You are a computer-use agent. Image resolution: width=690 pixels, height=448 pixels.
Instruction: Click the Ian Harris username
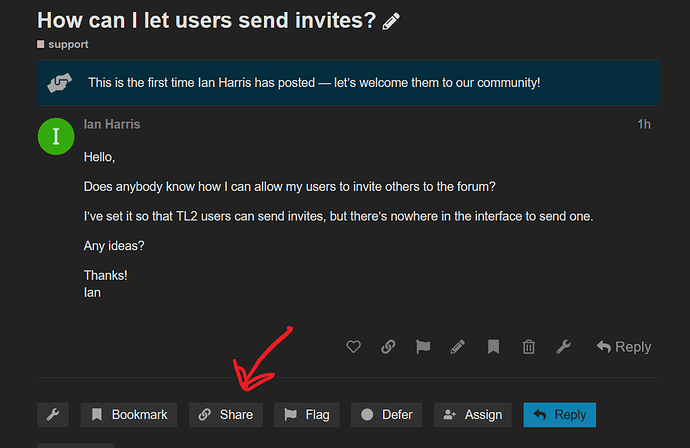(x=112, y=125)
